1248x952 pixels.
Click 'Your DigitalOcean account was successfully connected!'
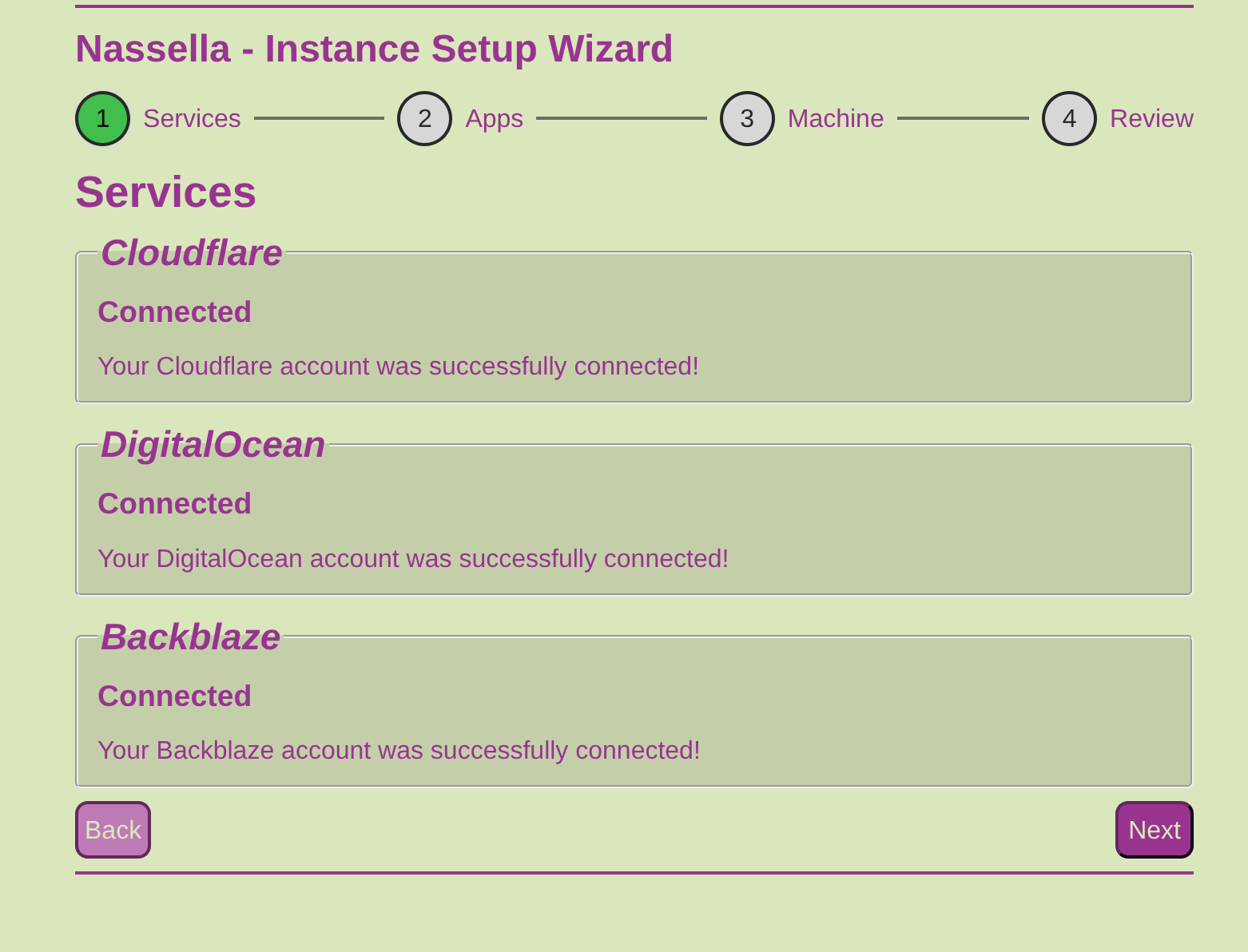pos(413,558)
